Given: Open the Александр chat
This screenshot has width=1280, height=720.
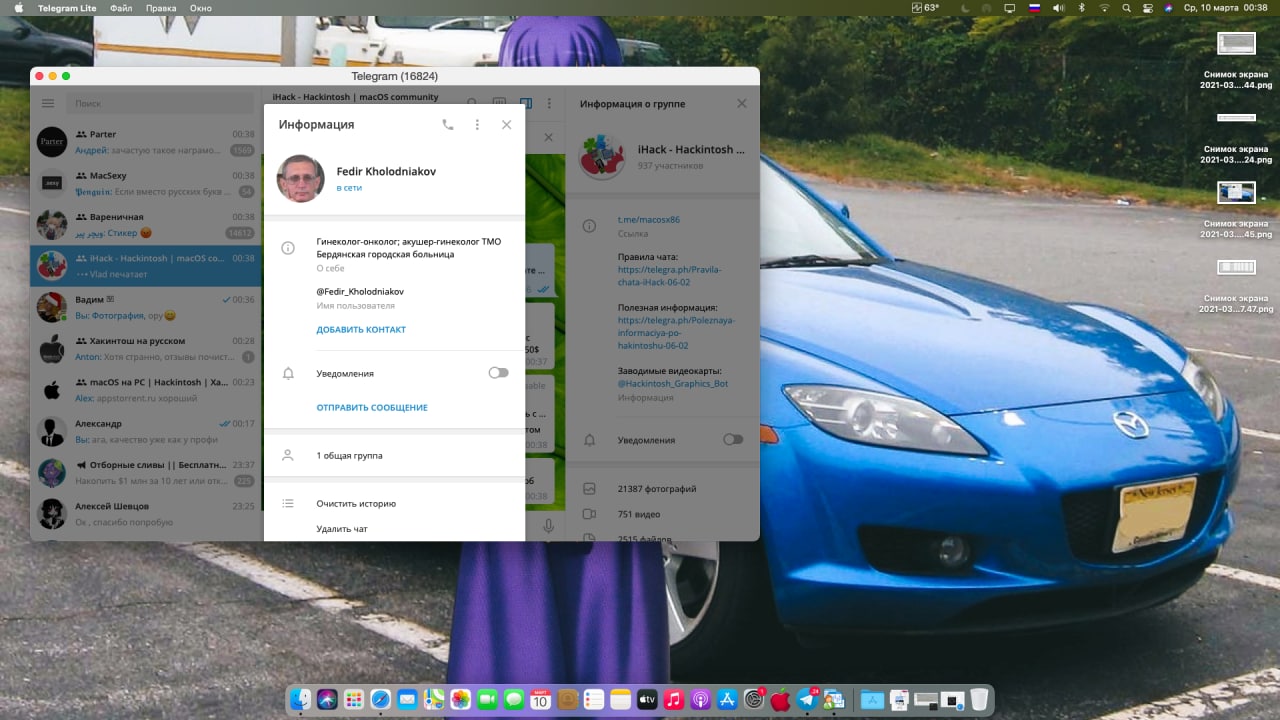Looking at the screenshot, I should pos(146,431).
